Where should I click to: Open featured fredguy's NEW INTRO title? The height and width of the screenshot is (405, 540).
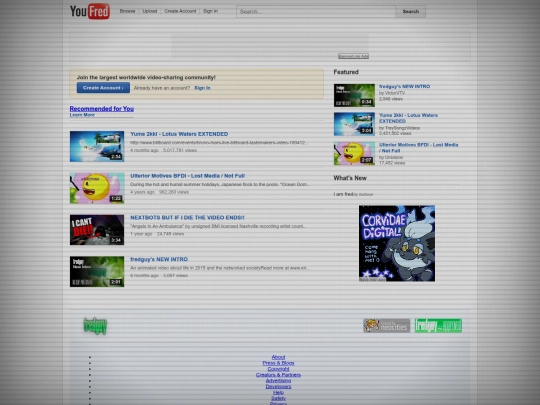click(x=404, y=86)
